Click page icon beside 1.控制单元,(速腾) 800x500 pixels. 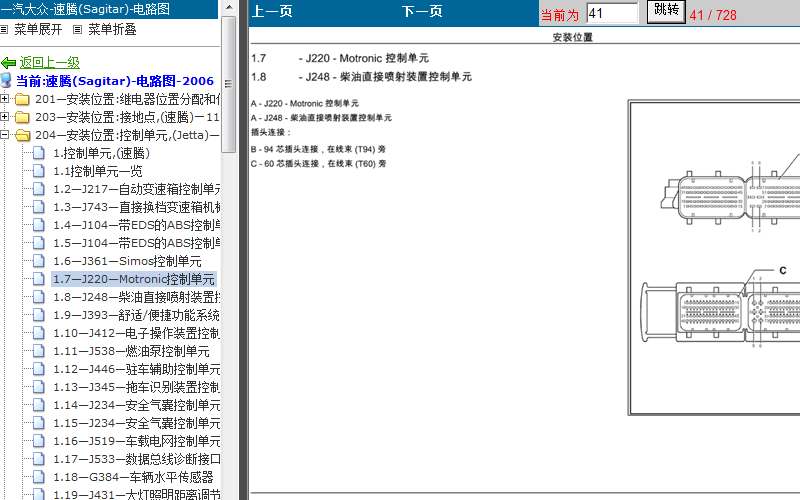39,153
